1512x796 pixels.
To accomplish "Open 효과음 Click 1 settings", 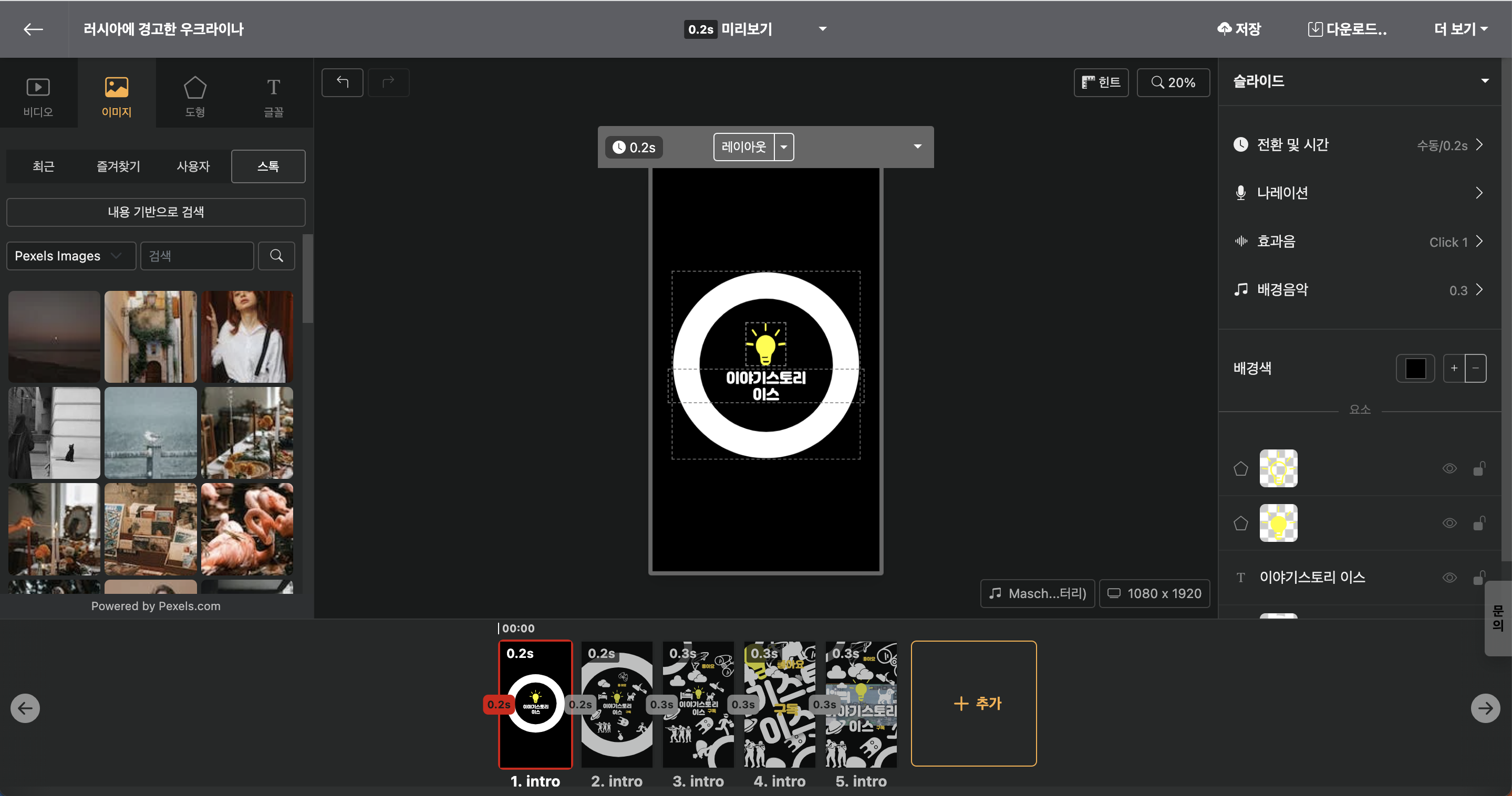I will (x=1359, y=242).
